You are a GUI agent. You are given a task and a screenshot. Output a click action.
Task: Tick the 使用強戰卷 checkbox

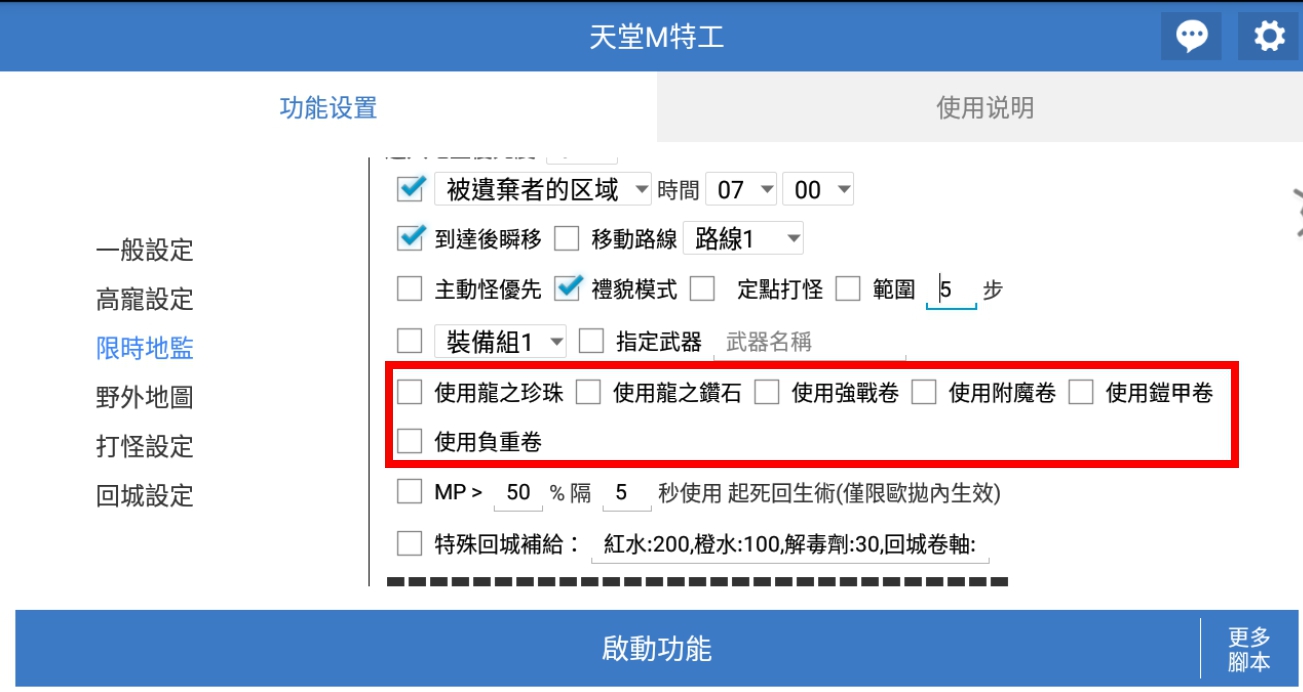(x=767, y=393)
